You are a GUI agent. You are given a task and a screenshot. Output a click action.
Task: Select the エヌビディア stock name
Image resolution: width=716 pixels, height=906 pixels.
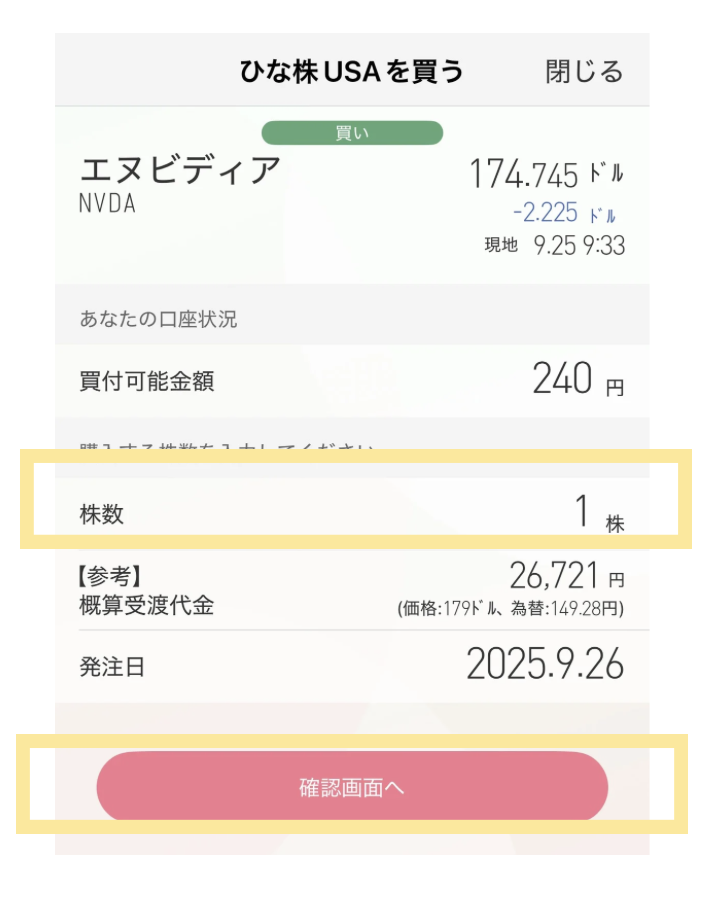[x=180, y=171]
